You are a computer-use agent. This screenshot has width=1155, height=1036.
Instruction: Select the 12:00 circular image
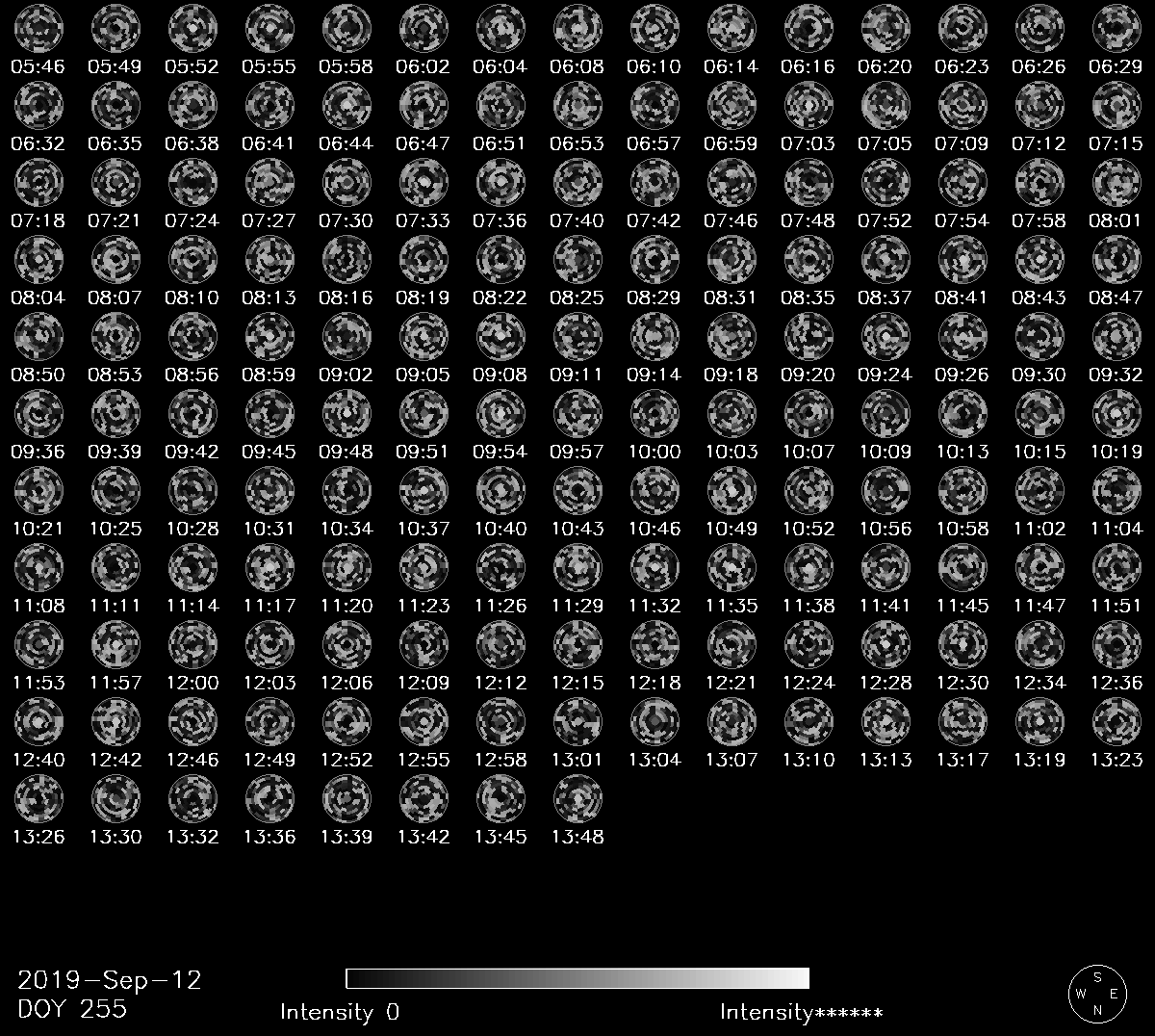coord(192,644)
